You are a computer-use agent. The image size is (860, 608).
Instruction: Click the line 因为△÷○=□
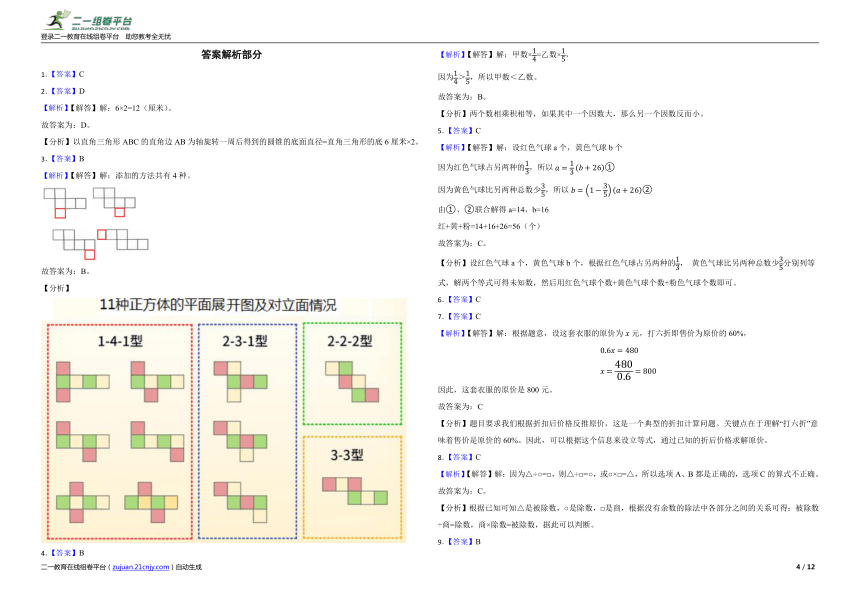tap(628, 474)
